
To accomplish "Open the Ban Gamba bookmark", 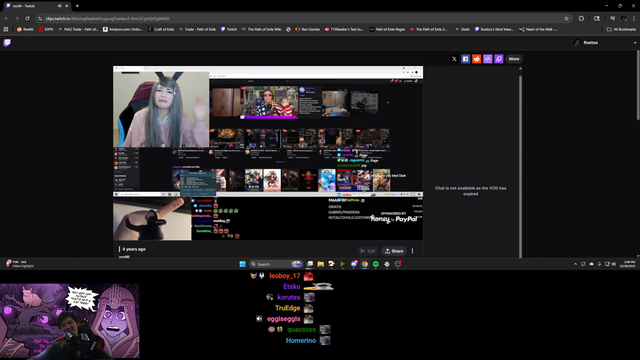I will point(308,29).
